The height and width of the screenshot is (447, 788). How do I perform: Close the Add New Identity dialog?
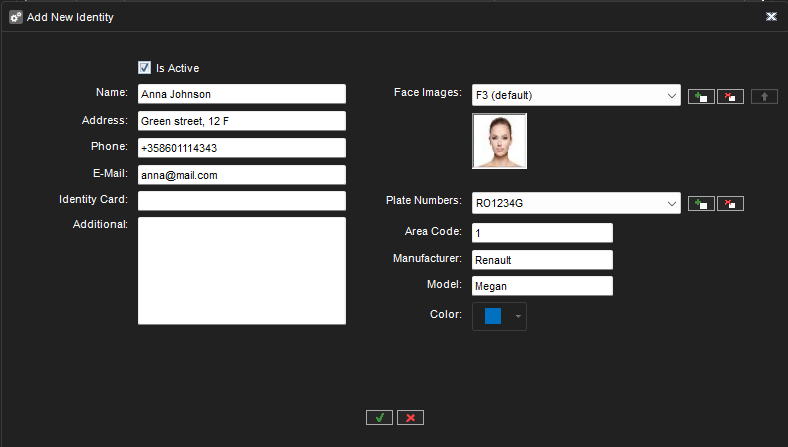click(x=771, y=17)
